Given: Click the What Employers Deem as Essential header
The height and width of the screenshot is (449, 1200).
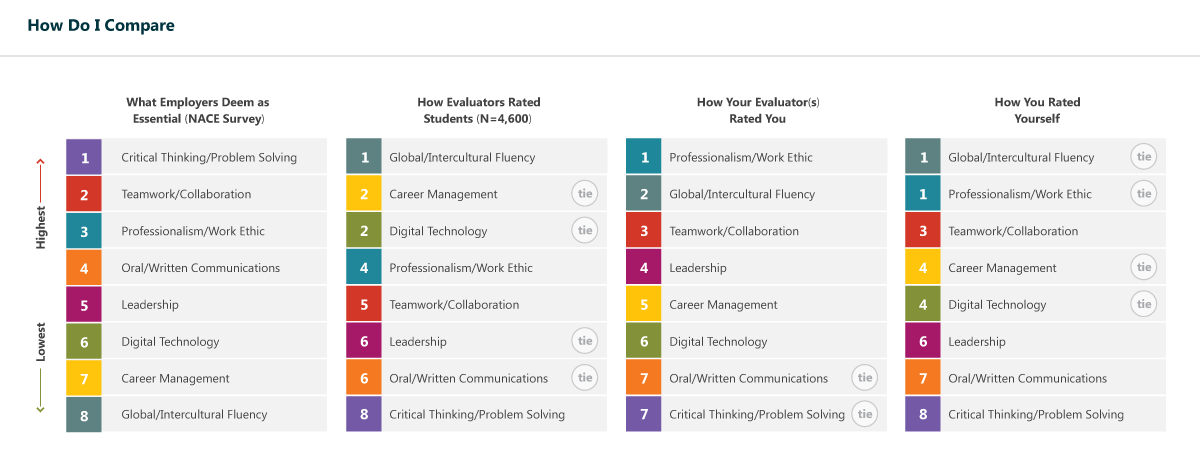Looking at the screenshot, I should tap(197, 110).
